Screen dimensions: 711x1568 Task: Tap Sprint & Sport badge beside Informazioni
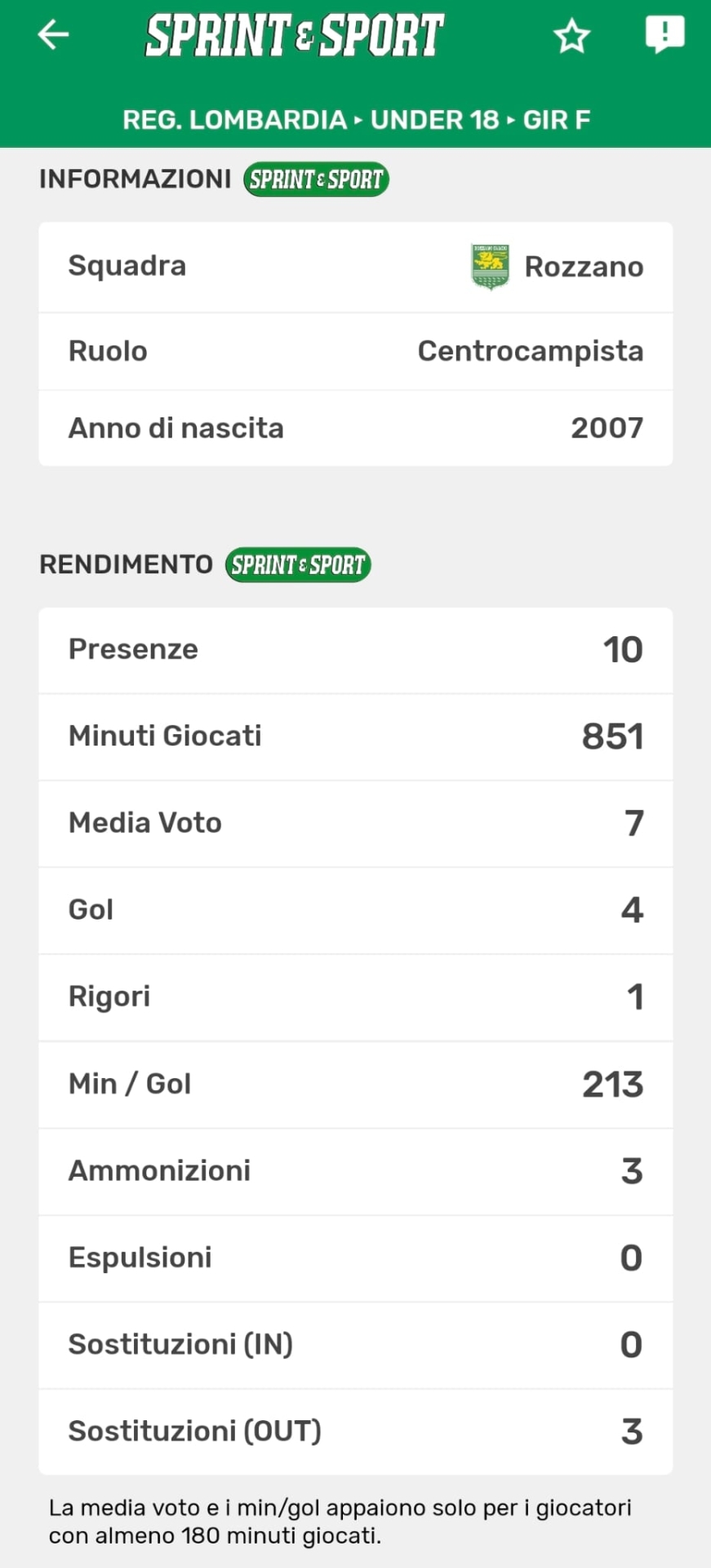[x=316, y=180]
